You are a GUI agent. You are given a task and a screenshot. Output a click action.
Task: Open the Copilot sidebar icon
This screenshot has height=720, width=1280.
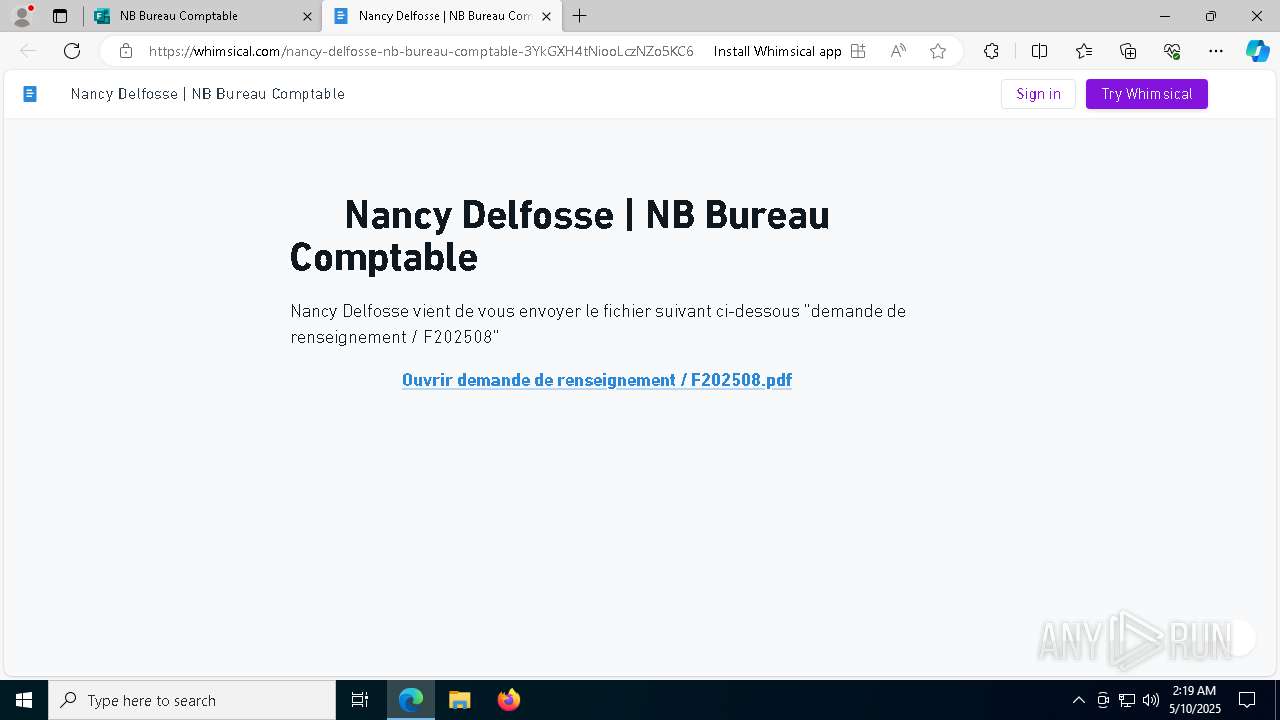(1257, 51)
